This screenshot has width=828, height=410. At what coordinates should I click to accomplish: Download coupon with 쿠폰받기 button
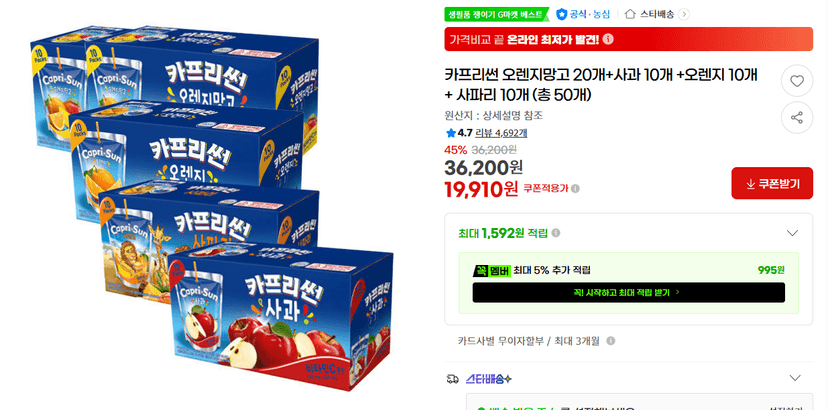(772, 183)
